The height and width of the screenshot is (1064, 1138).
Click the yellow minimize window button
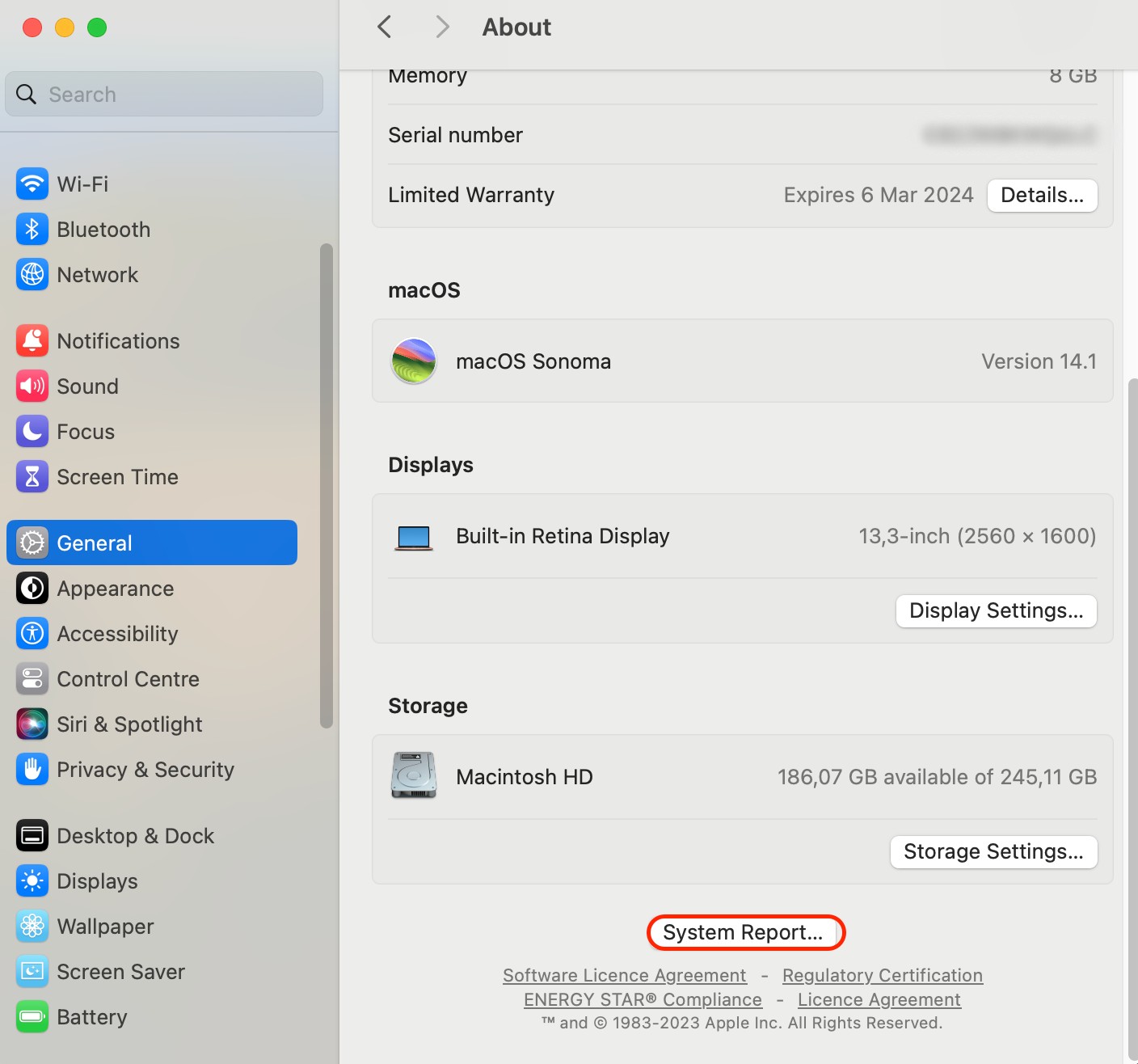(65, 27)
